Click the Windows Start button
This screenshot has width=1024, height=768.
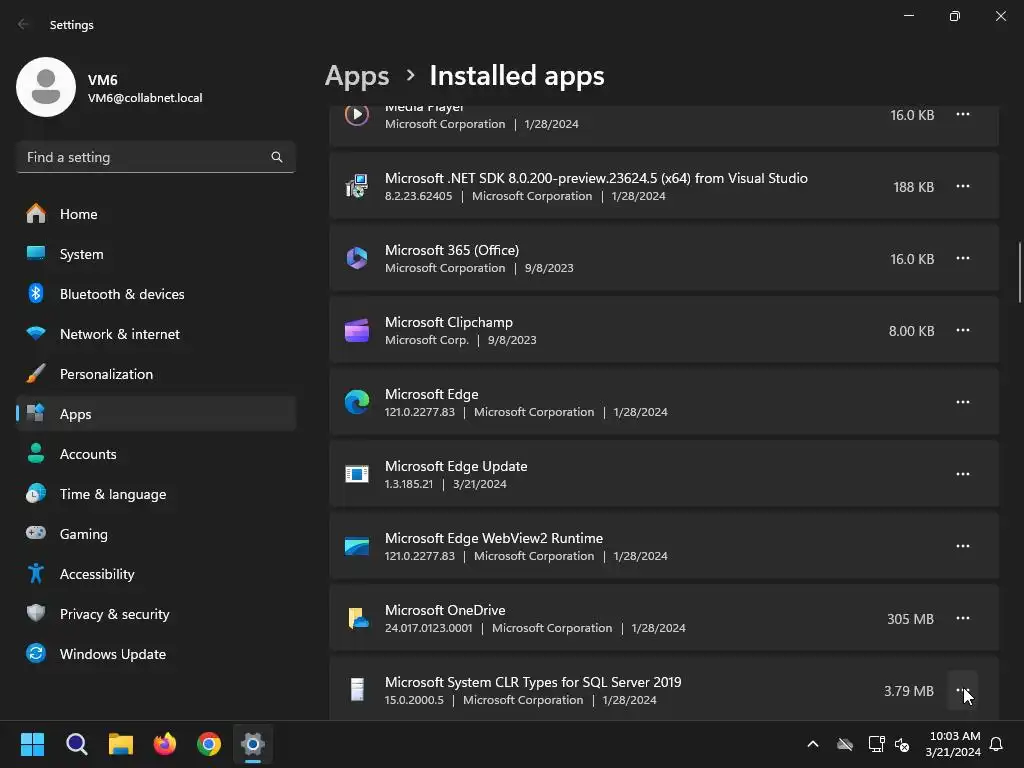pyautogui.click(x=33, y=744)
